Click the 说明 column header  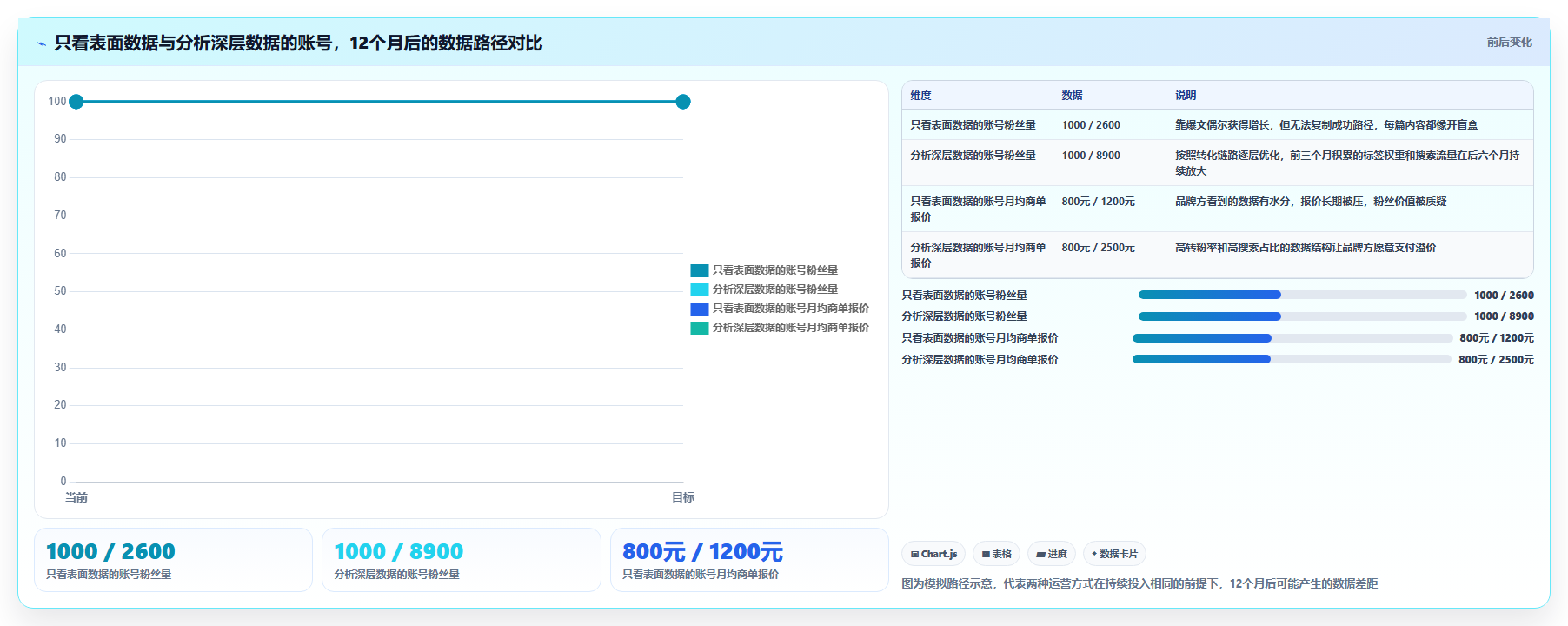[1186, 96]
